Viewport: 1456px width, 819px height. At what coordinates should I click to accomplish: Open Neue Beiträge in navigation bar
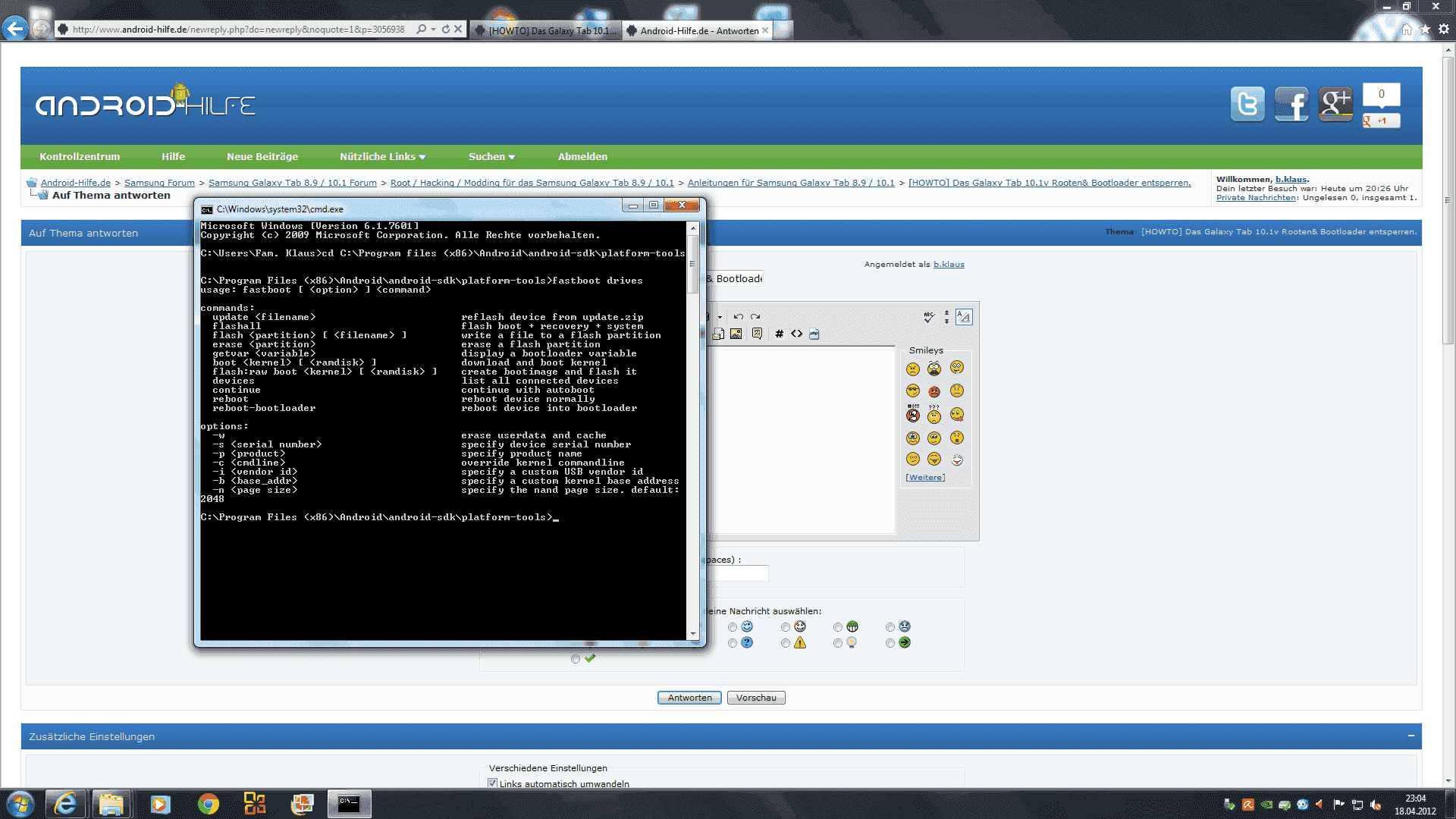click(x=262, y=156)
